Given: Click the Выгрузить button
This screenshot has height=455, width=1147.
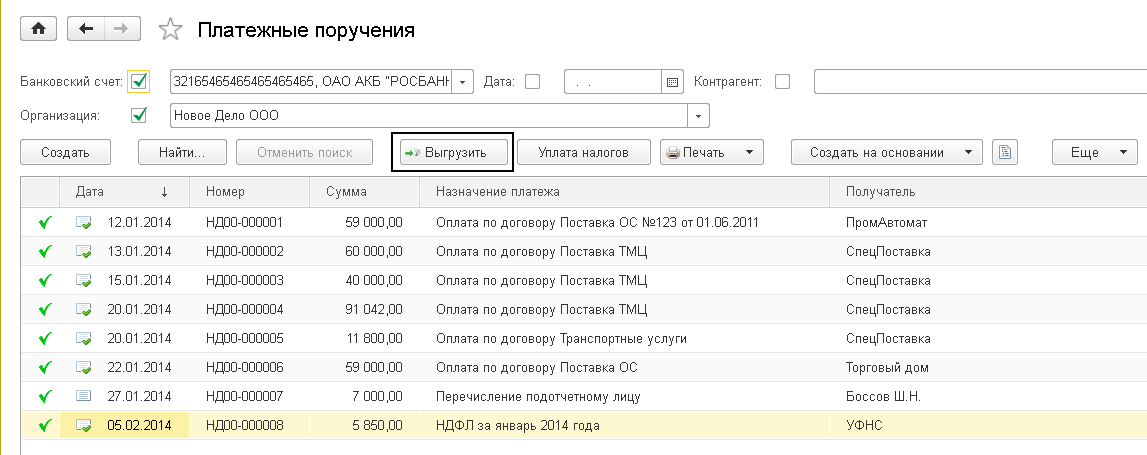Looking at the screenshot, I should [x=453, y=153].
